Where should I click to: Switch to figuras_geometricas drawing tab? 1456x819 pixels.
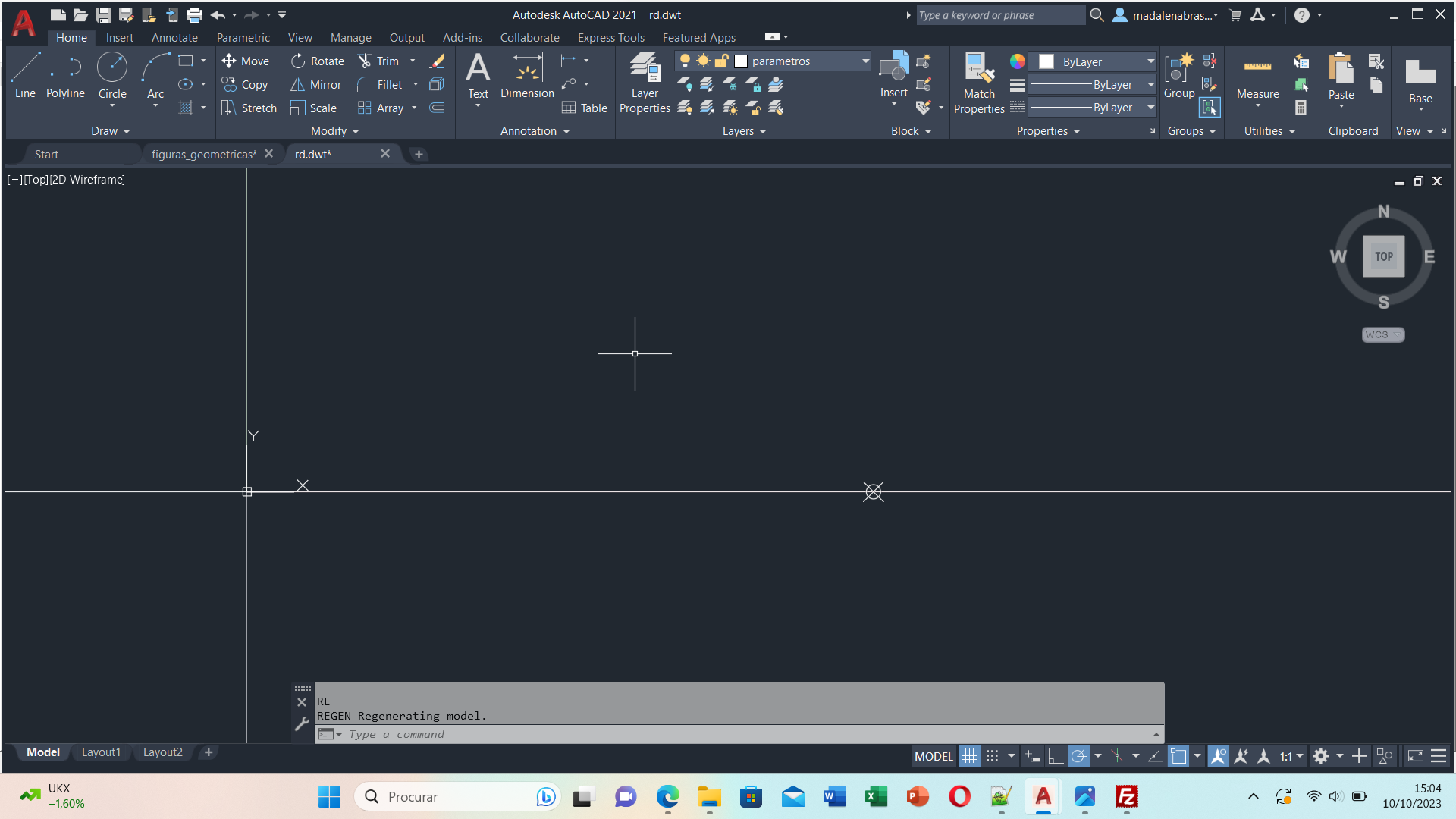coord(204,154)
